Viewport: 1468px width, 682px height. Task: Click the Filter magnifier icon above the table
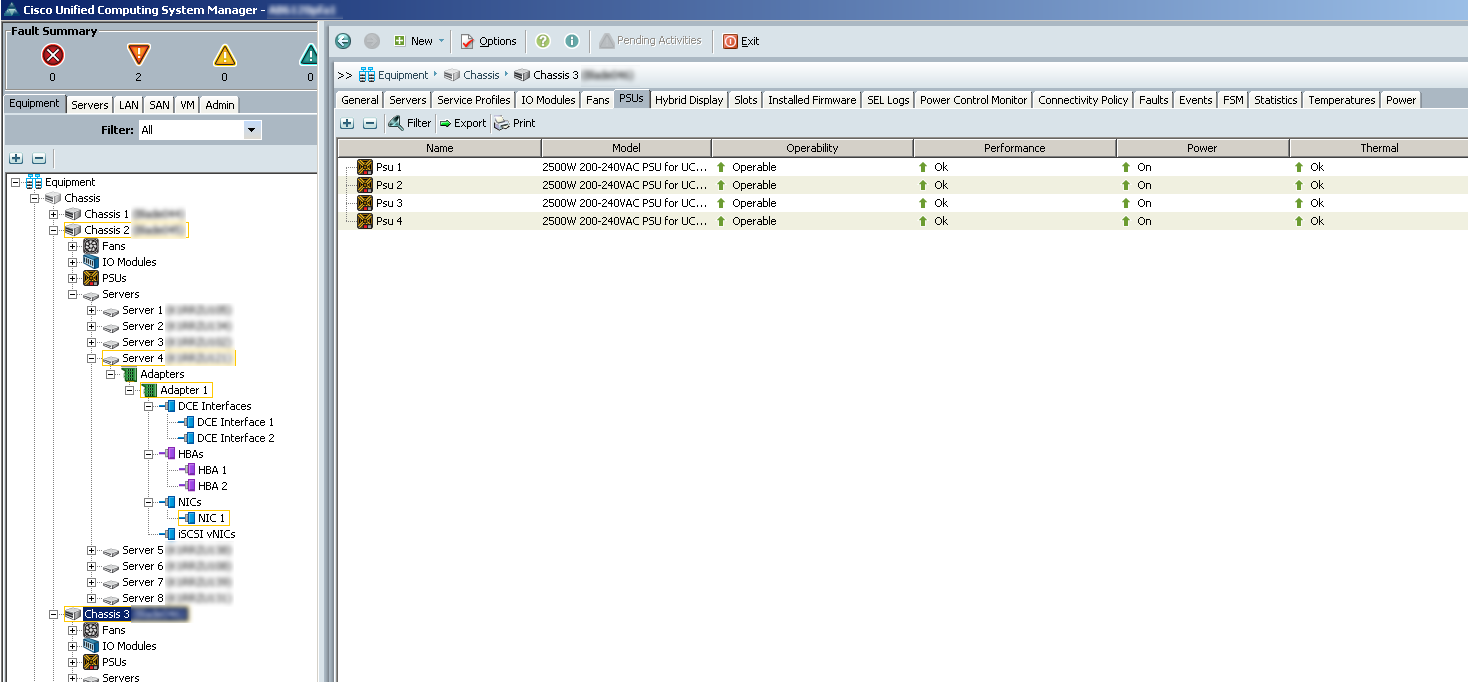tap(396, 123)
